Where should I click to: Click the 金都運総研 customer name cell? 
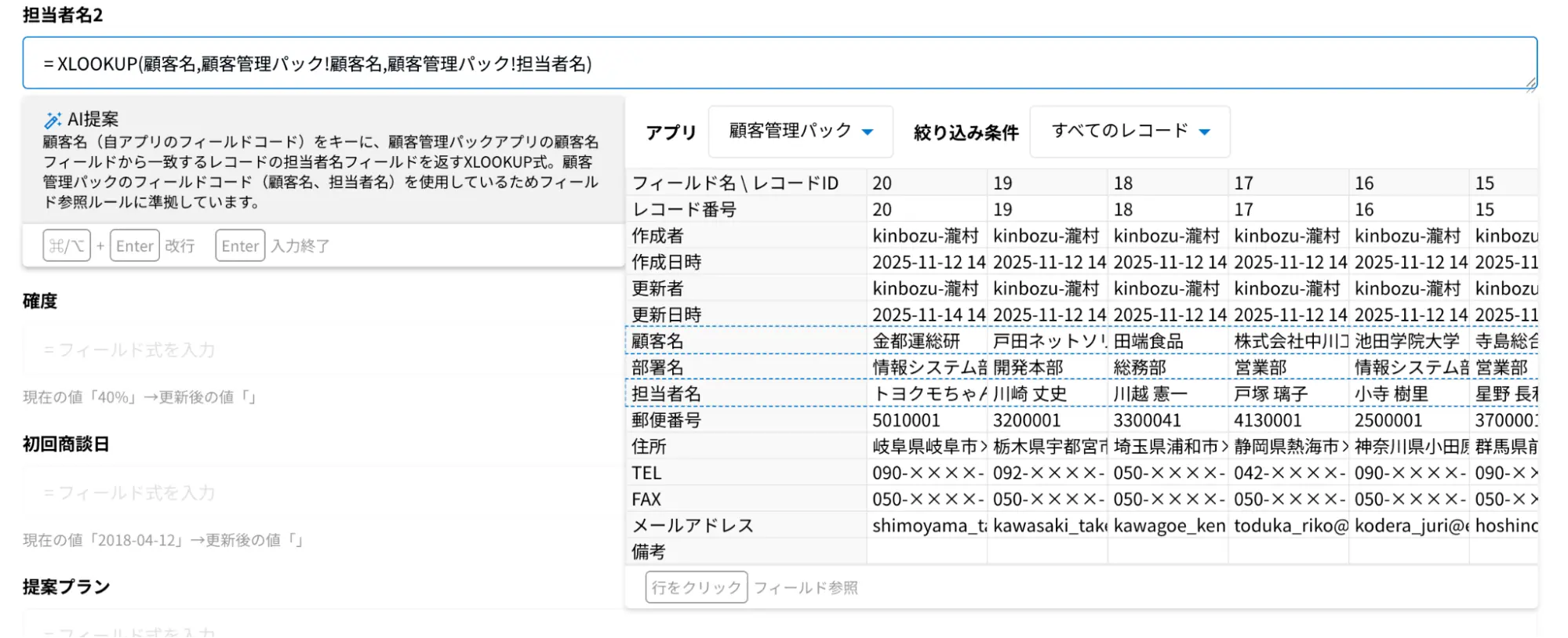(x=916, y=342)
